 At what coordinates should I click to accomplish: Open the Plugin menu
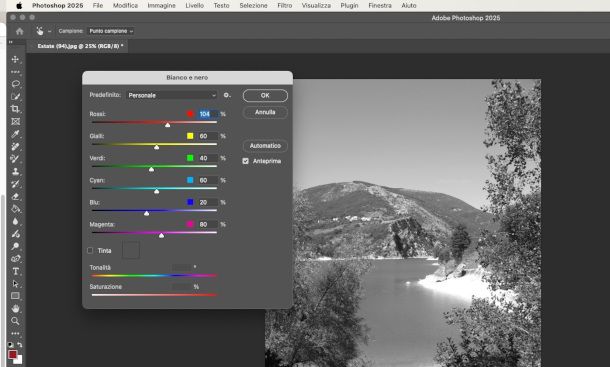pyautogui.click(x=349, y=5)
